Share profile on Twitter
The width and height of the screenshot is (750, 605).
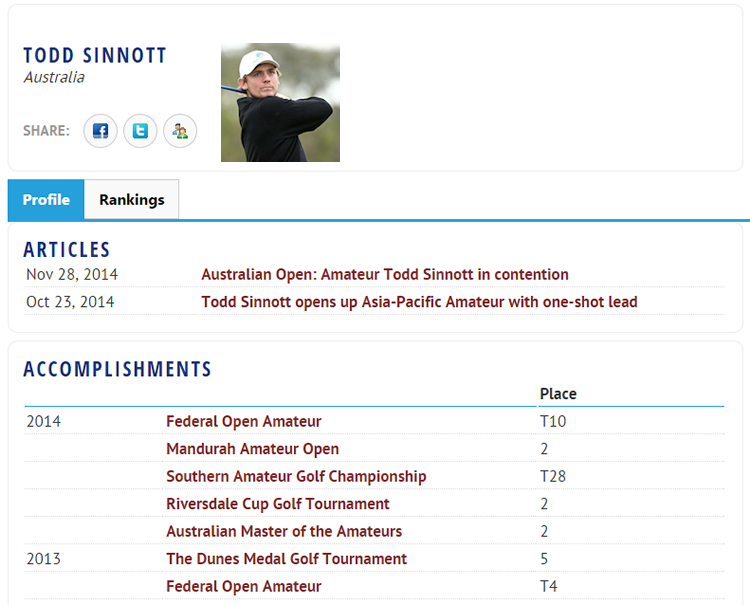coord(140,131)
